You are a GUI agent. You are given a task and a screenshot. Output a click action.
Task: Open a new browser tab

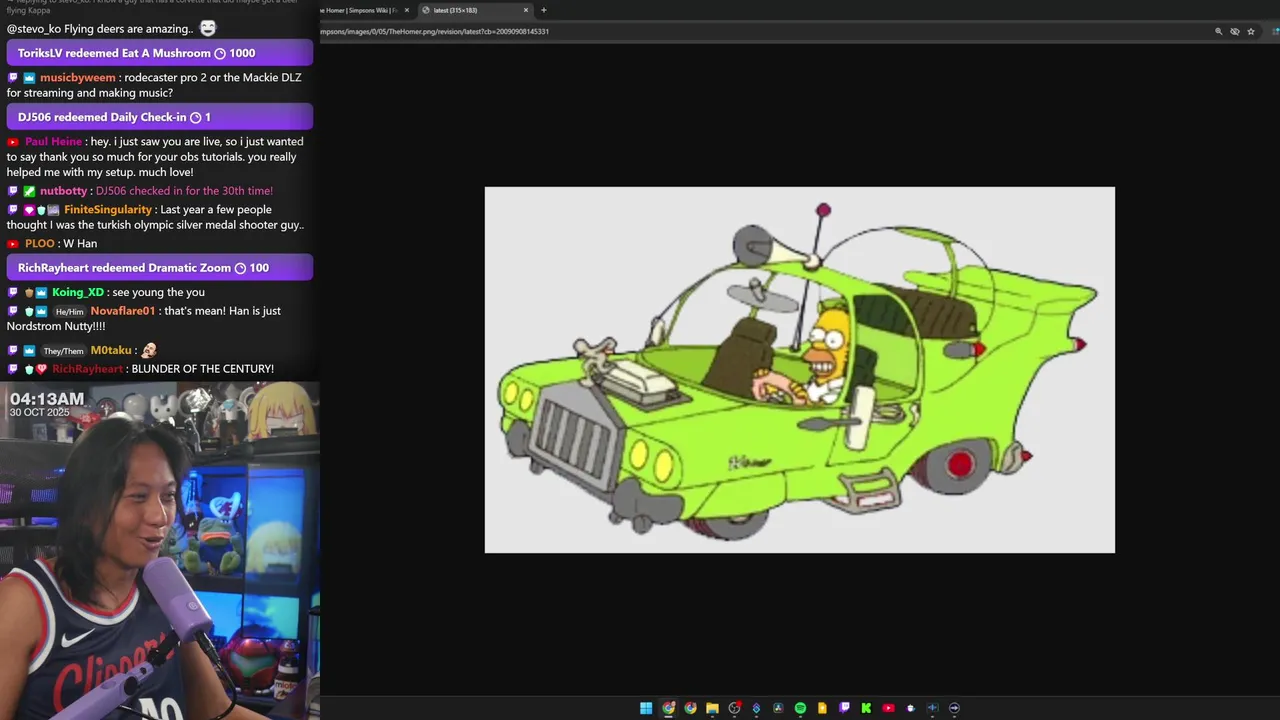coord(543,10)
